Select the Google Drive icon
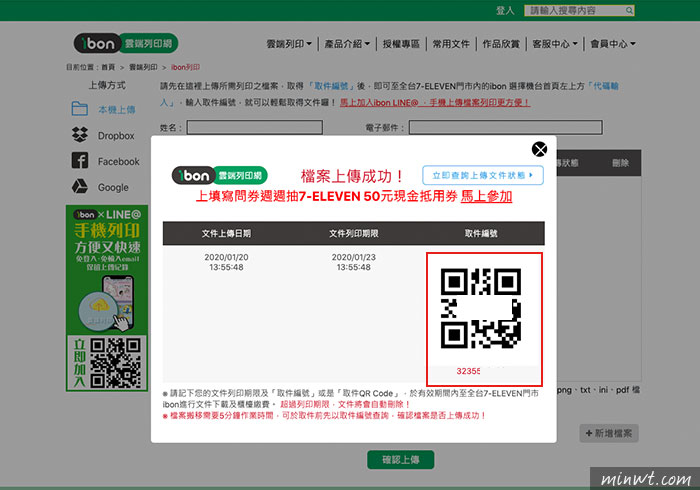Viewport: 700px width, 490px height. point(79,187)
